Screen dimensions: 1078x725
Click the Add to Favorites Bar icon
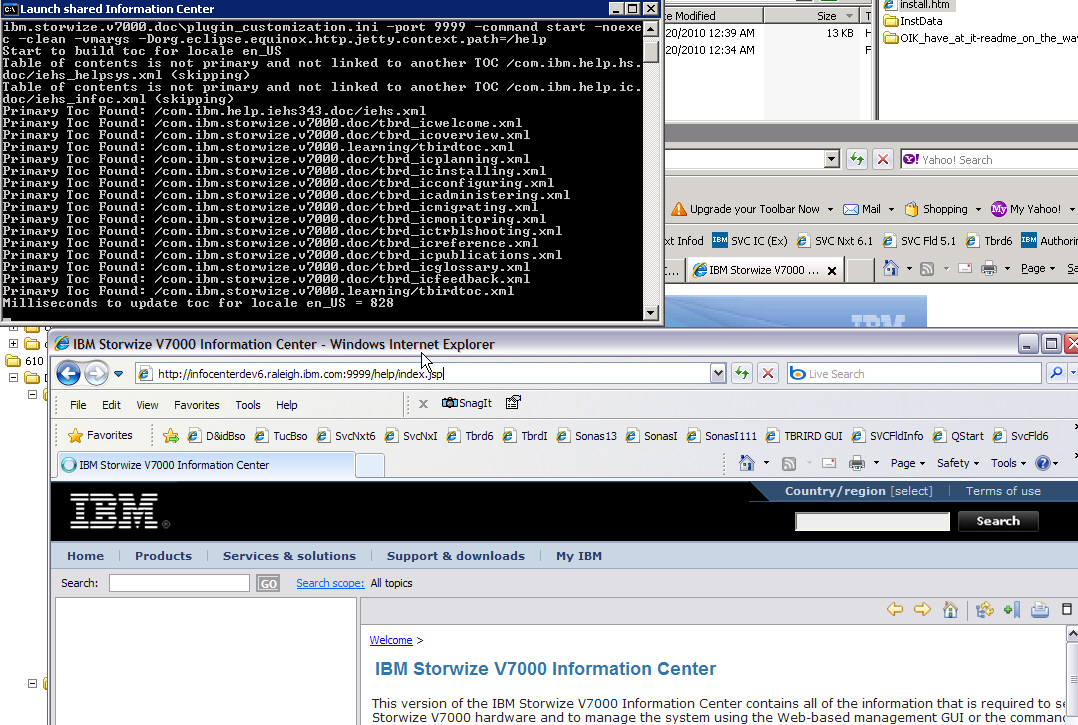[x=170, y=435]
